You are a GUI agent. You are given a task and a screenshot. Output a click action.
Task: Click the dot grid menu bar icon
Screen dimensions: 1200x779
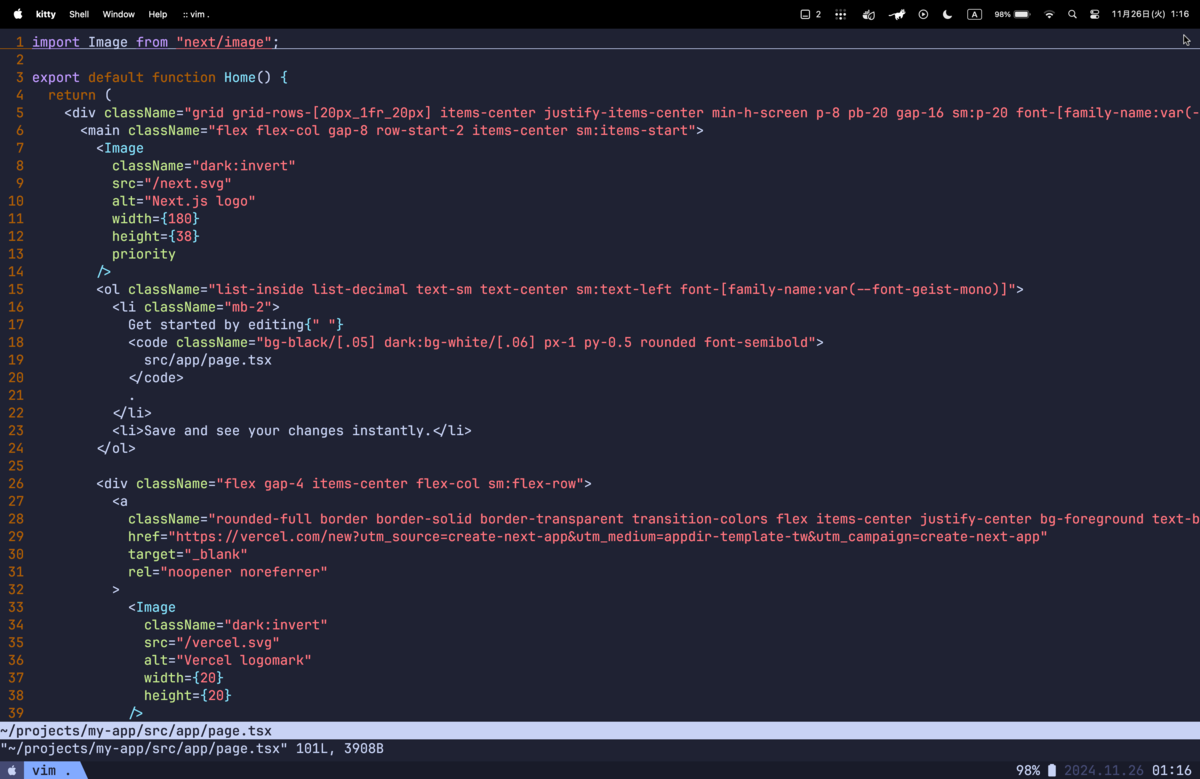click(x=841, y=14)
